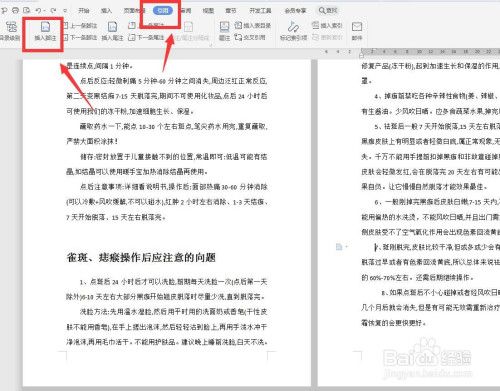The image size is (500, 391).
Task: Switch to the 视图 (View) tab
Action: coord(208,11)
